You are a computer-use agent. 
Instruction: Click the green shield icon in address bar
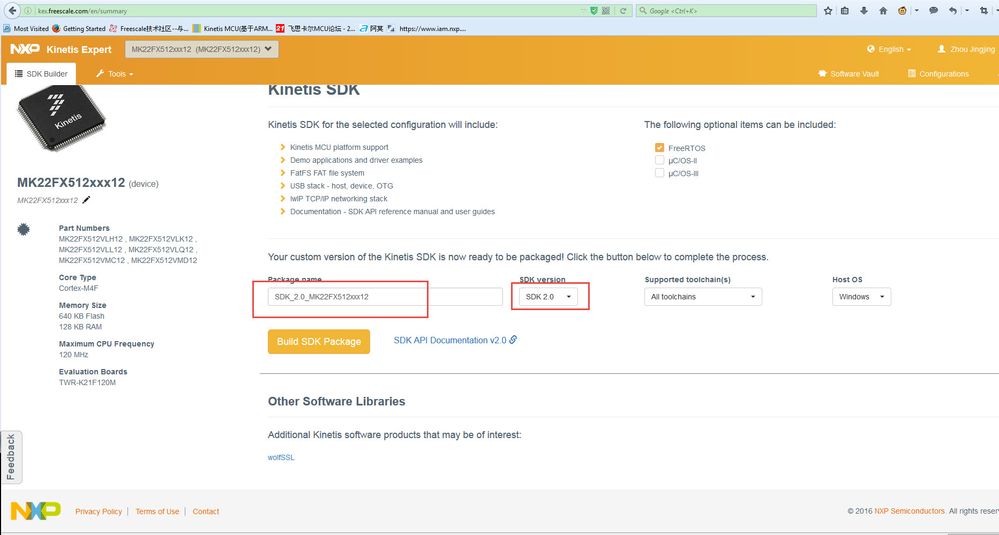coord(594,11)
